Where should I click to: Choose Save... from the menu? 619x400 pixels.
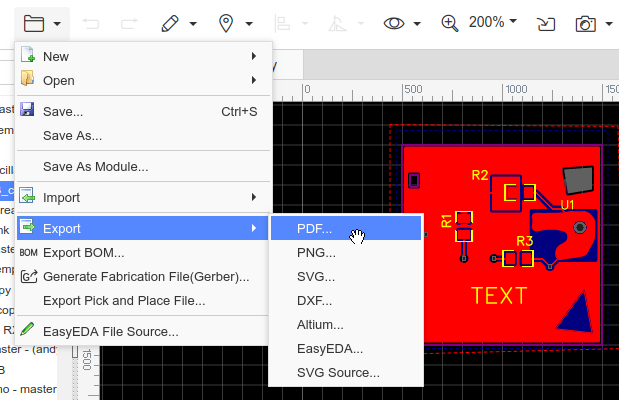pos(144,112)
